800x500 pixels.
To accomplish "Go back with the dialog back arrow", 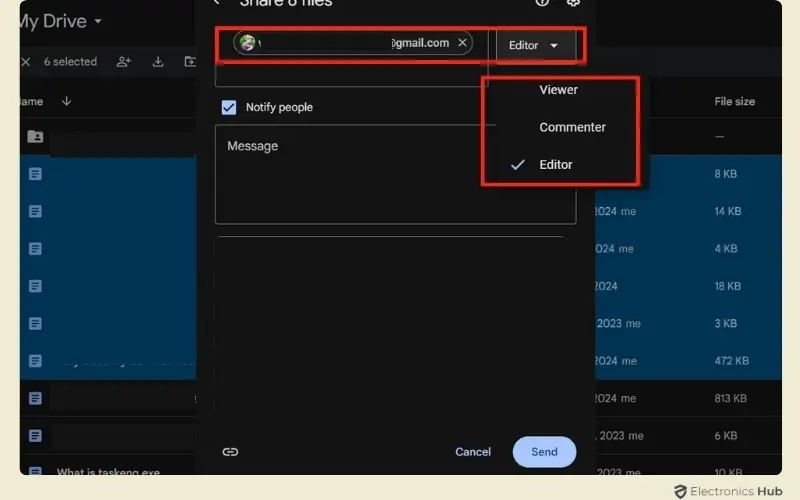I will pyautogui.click(x=217, y=3).
